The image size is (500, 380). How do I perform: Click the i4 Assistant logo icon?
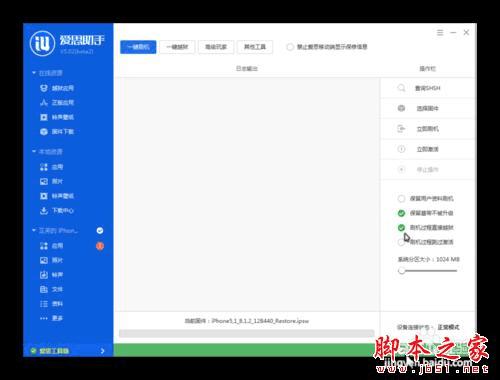point(42,44)
